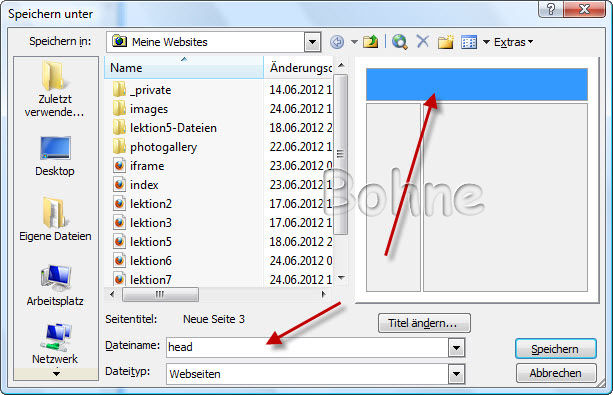Expand the Dateiname dropdown arrow
Viewport: 613px width, 395px height.
coord(456,347)
